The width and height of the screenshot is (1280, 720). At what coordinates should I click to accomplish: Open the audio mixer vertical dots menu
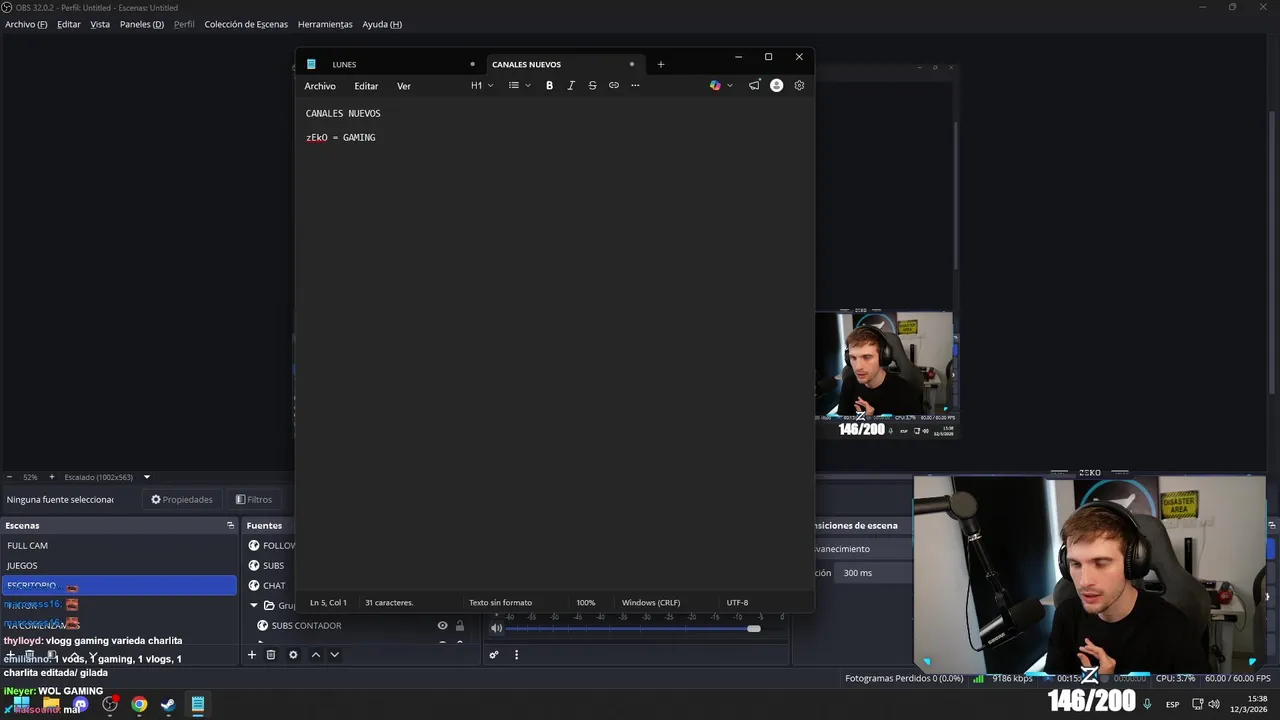tap(516, 655)
